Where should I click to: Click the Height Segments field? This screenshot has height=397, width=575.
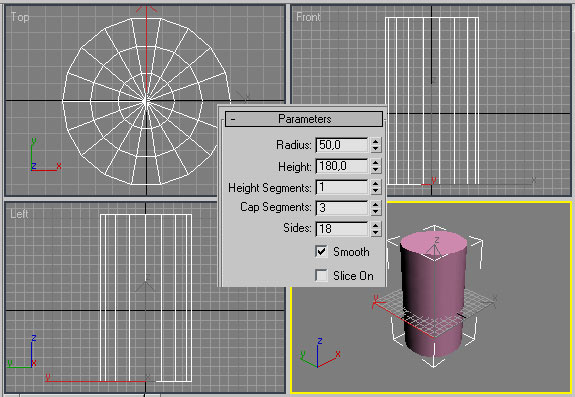point(341,187)
